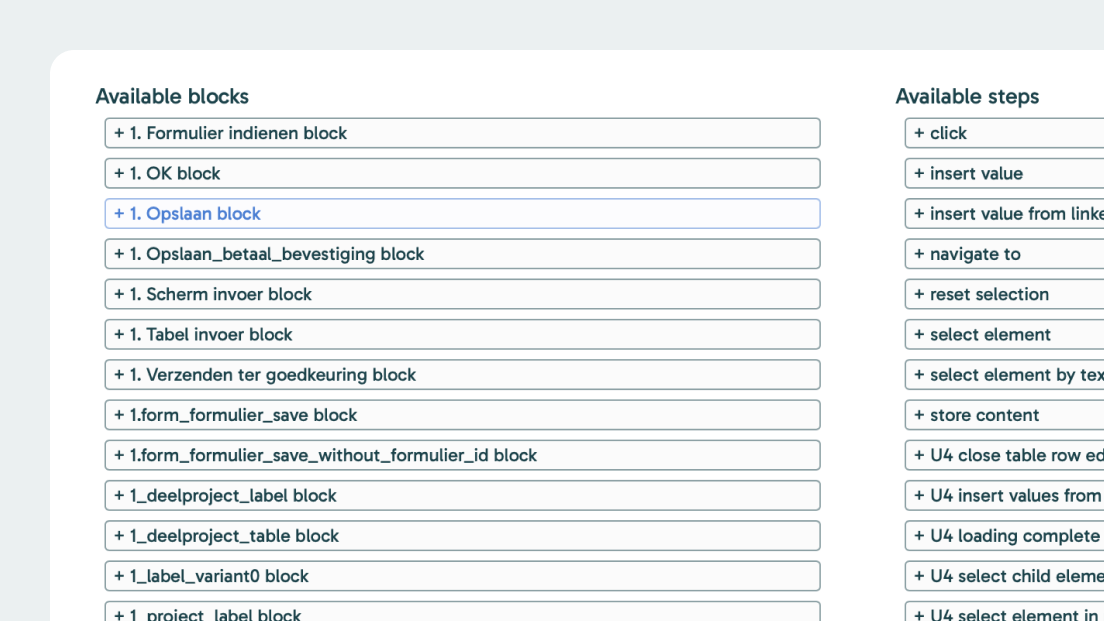Image resolution: width=1104 pixels, height=621 pixels.
Task: Add the 1_deelproject_table block
Action: tap(462, 536)
